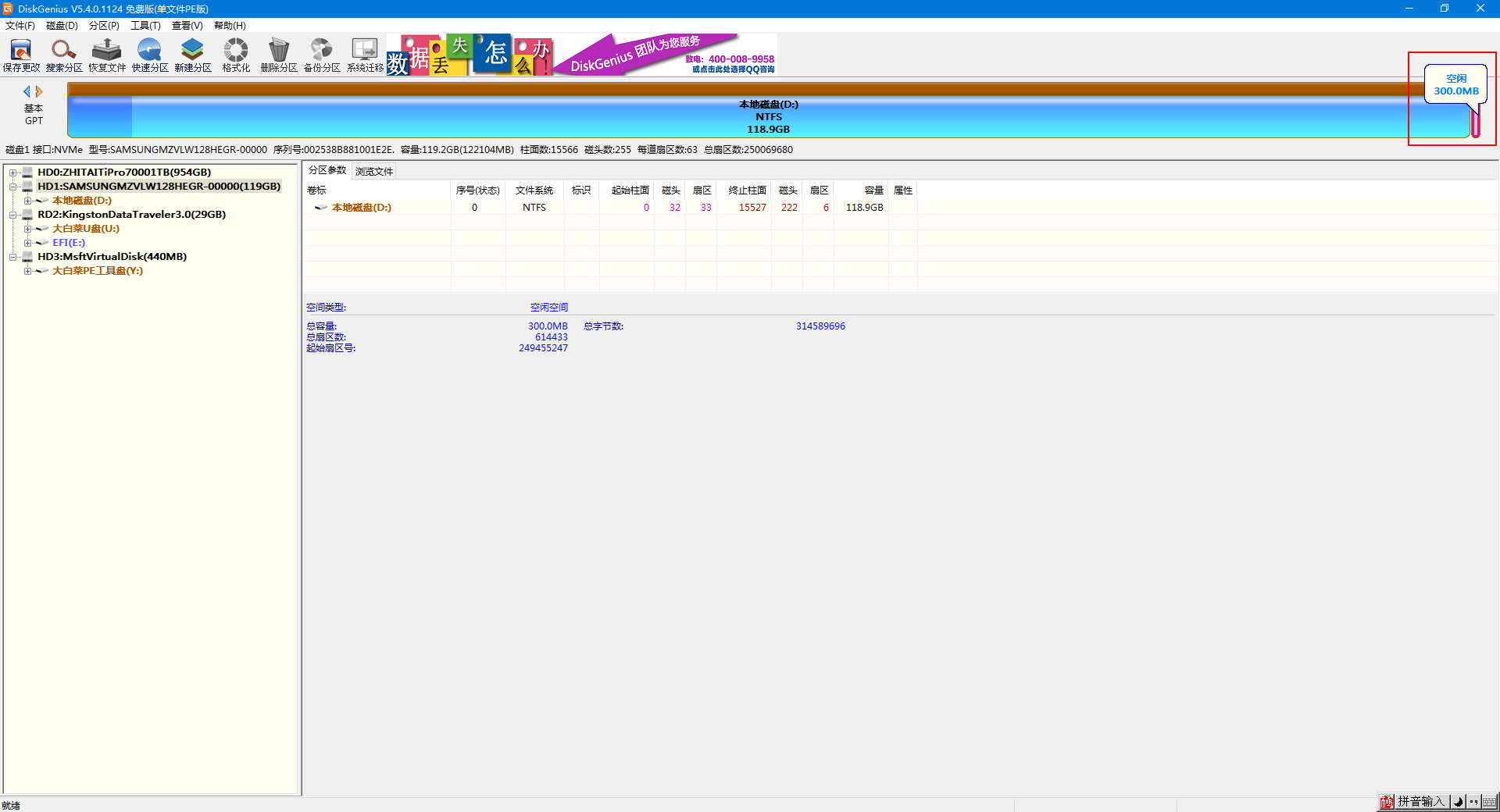Collapse the HD3:MsftVirtualDisk node
The image size is (1500, 812).
pos(13,257)
